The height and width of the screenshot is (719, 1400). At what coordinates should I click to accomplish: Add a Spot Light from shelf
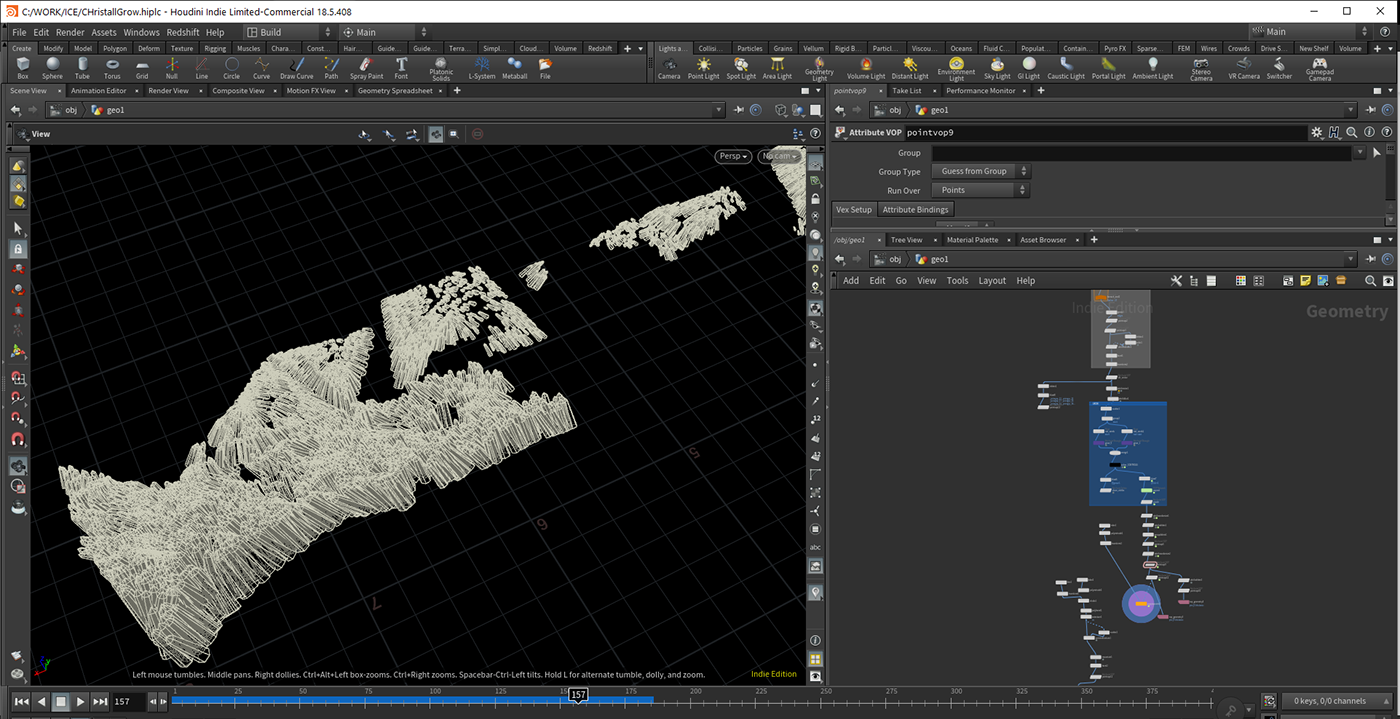coord(741,67)
